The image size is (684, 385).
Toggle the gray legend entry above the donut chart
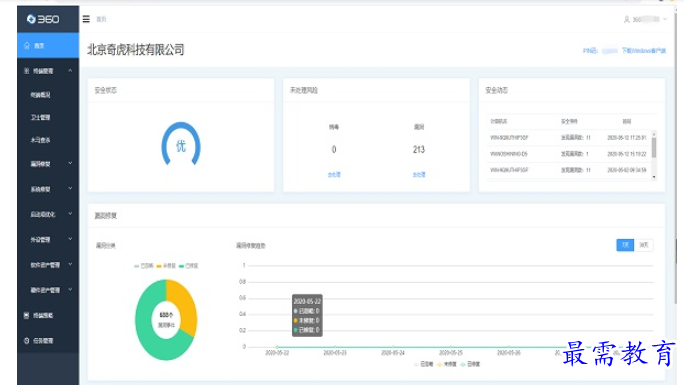pos(144,266)
